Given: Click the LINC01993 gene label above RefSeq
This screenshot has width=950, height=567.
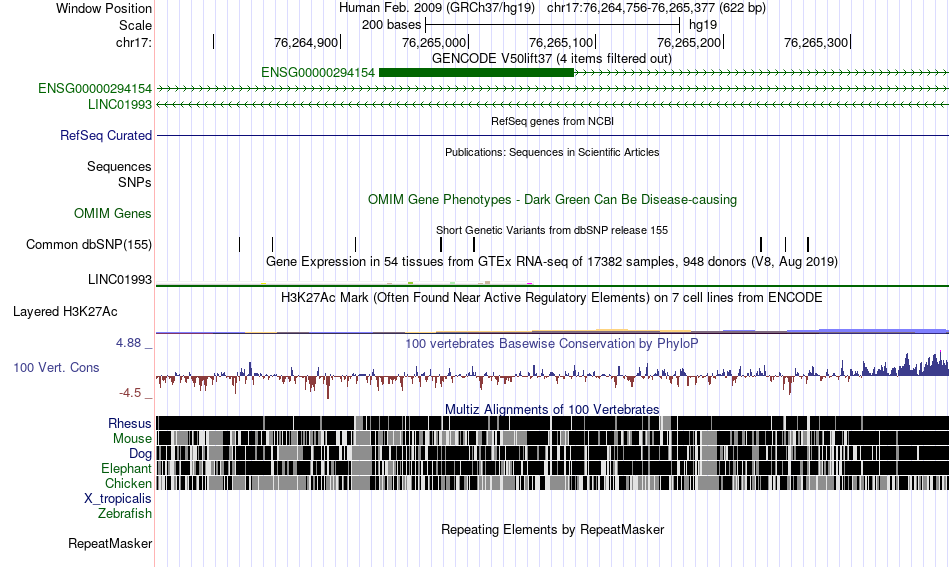Looking at the screenshot, I should click(120, 104).
